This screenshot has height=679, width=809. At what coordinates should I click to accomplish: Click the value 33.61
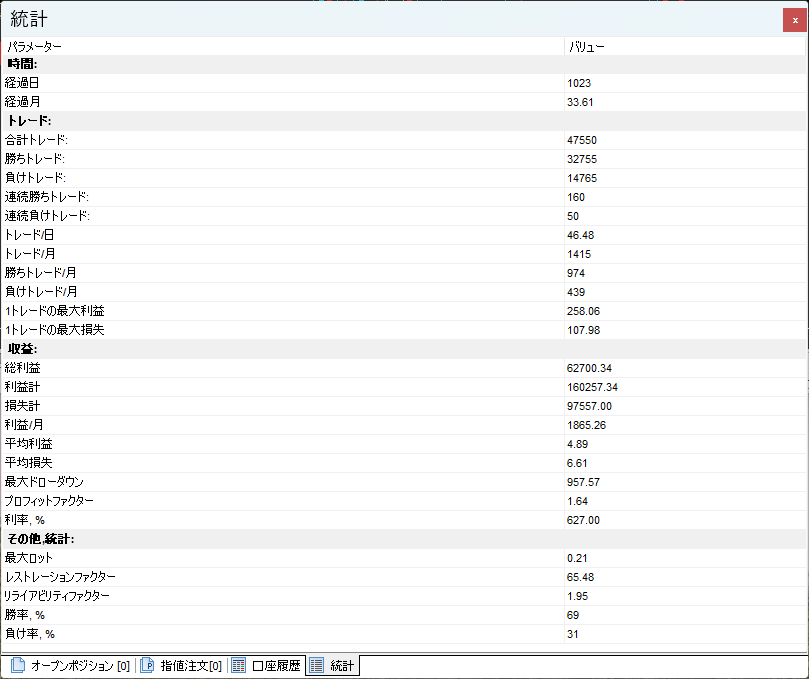pos(580,102)
